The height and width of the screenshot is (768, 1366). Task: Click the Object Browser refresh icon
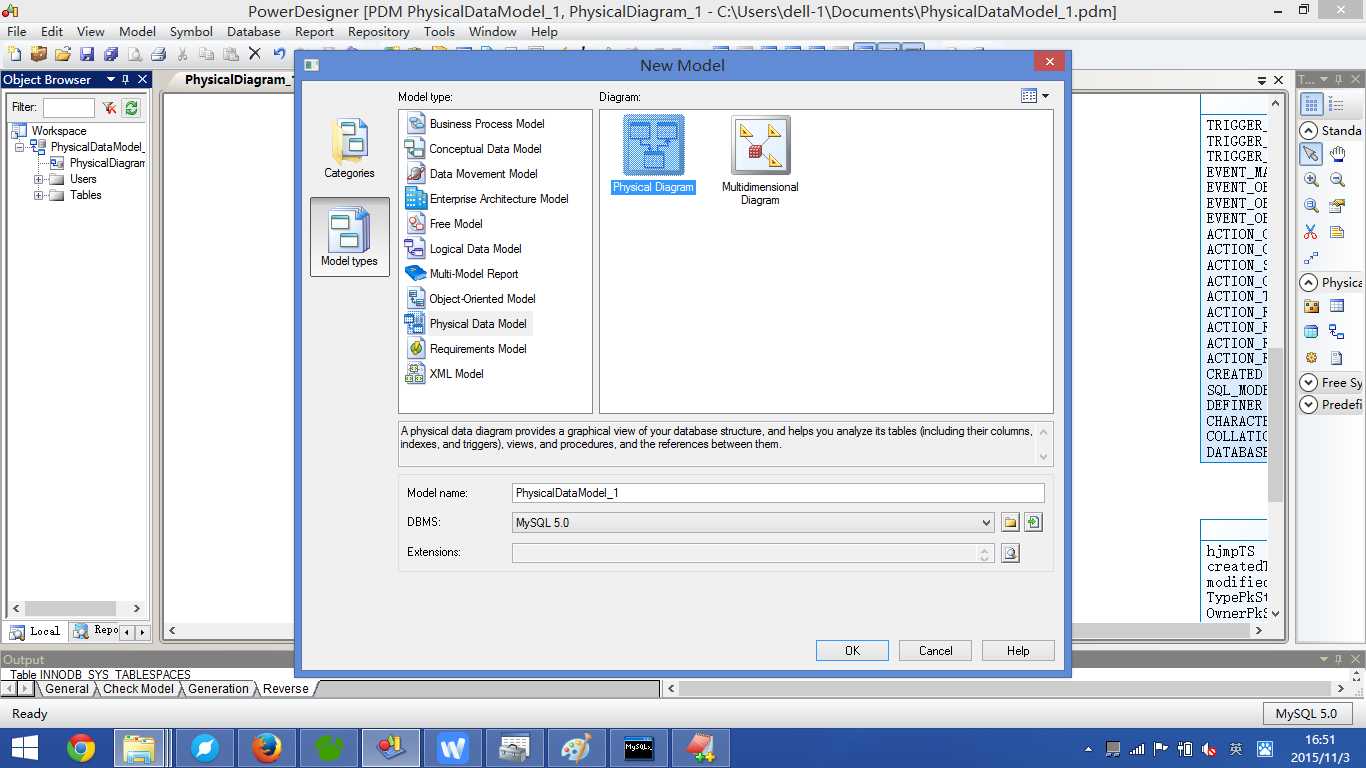(132, 107)
